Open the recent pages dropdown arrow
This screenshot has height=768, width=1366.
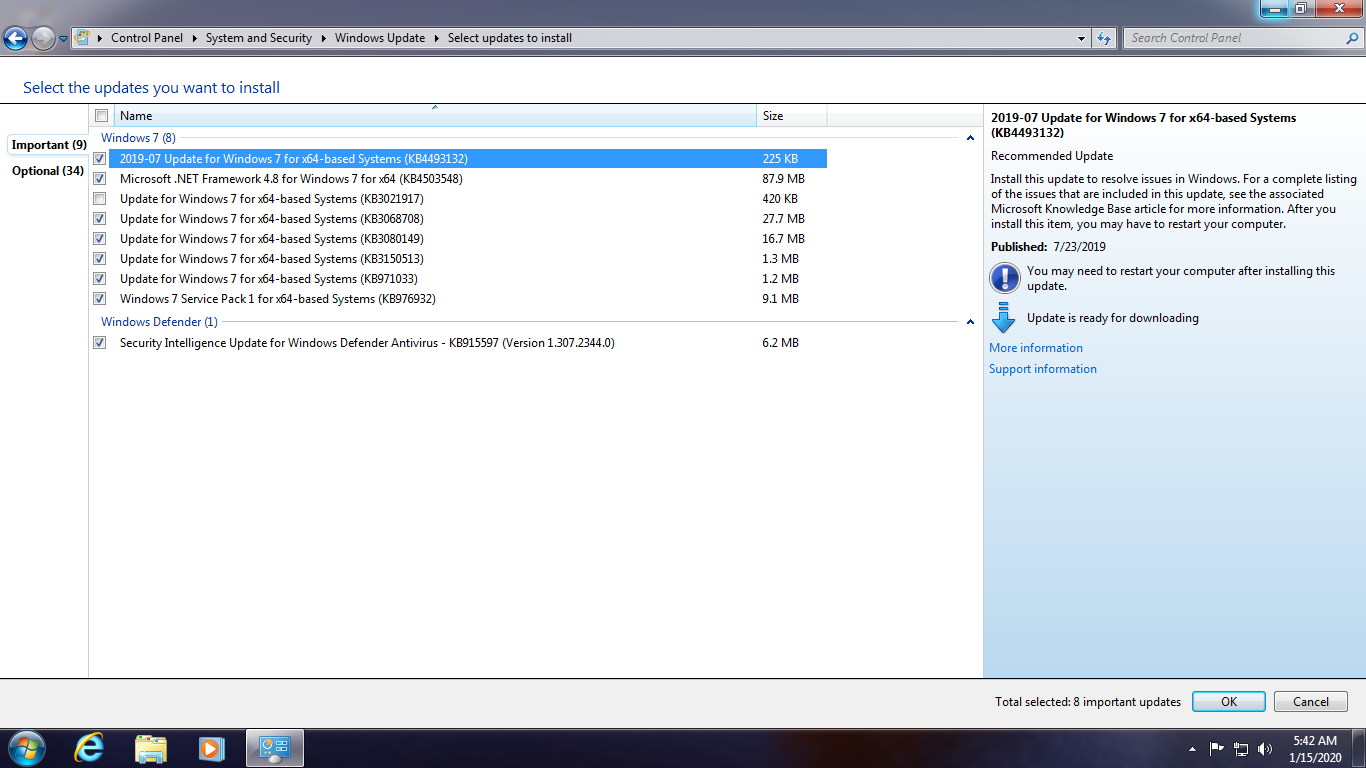coord(64,39)
